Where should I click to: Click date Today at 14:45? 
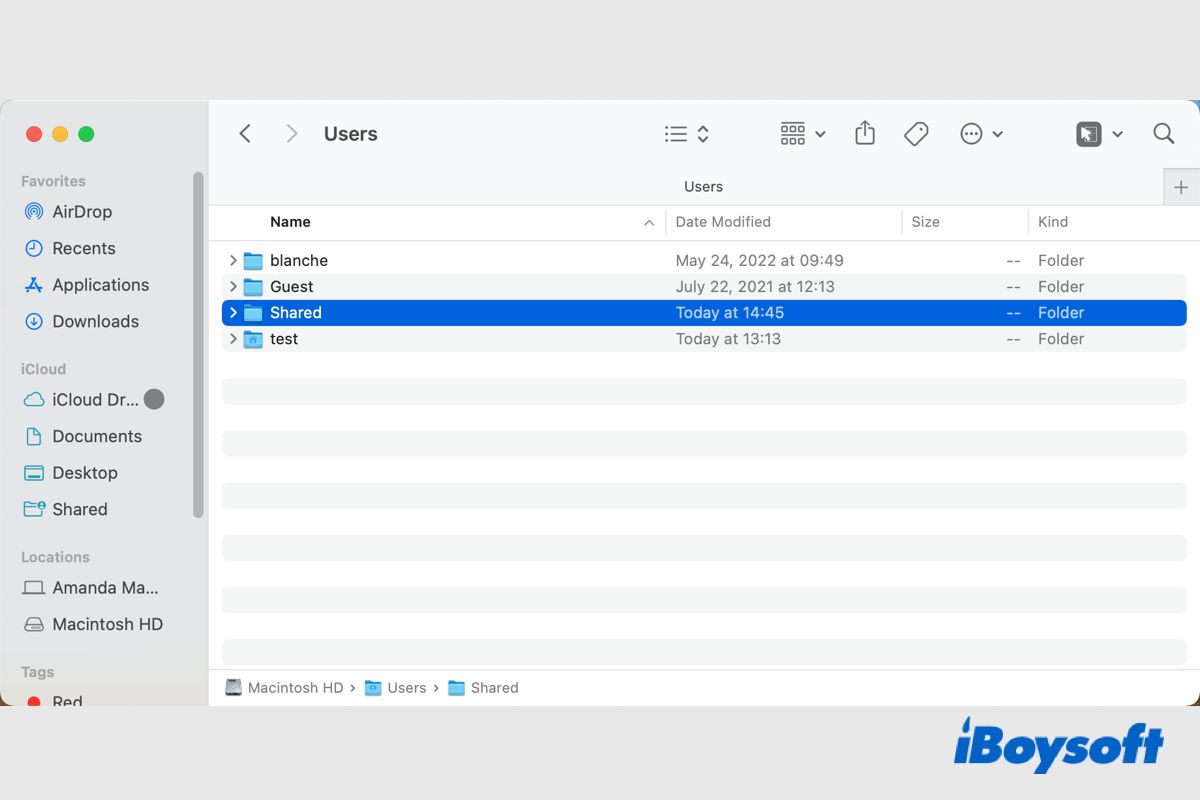point(730,313)
